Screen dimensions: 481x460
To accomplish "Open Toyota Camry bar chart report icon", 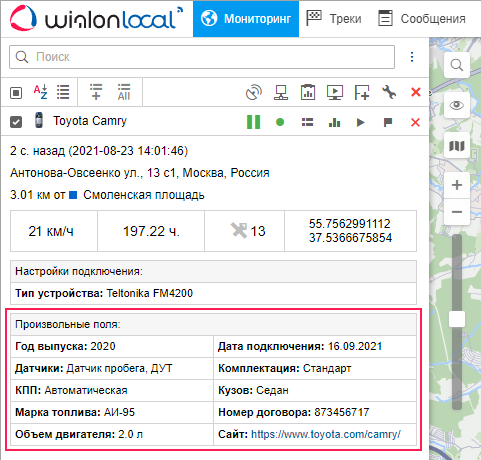I will click(334, 122).
